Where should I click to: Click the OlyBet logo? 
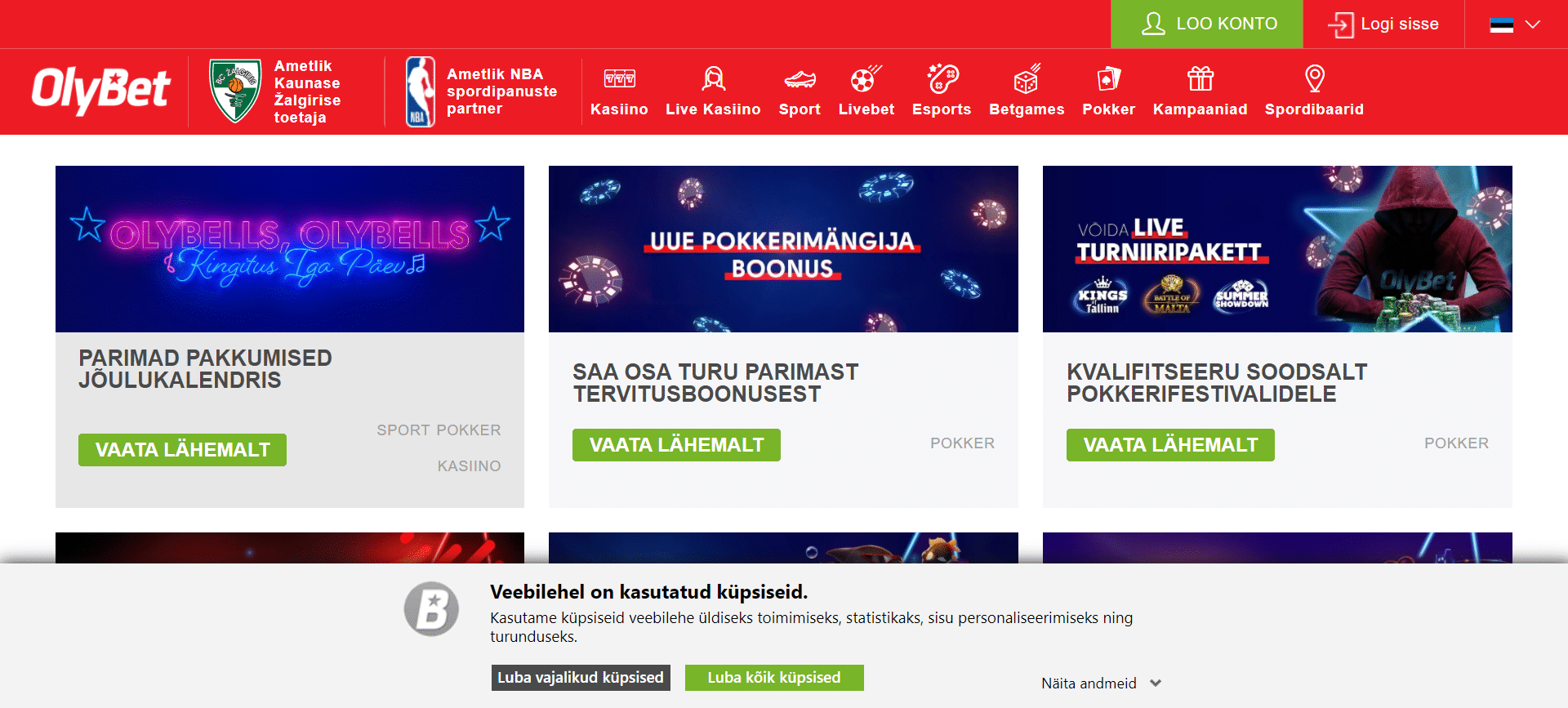[100, 90]
